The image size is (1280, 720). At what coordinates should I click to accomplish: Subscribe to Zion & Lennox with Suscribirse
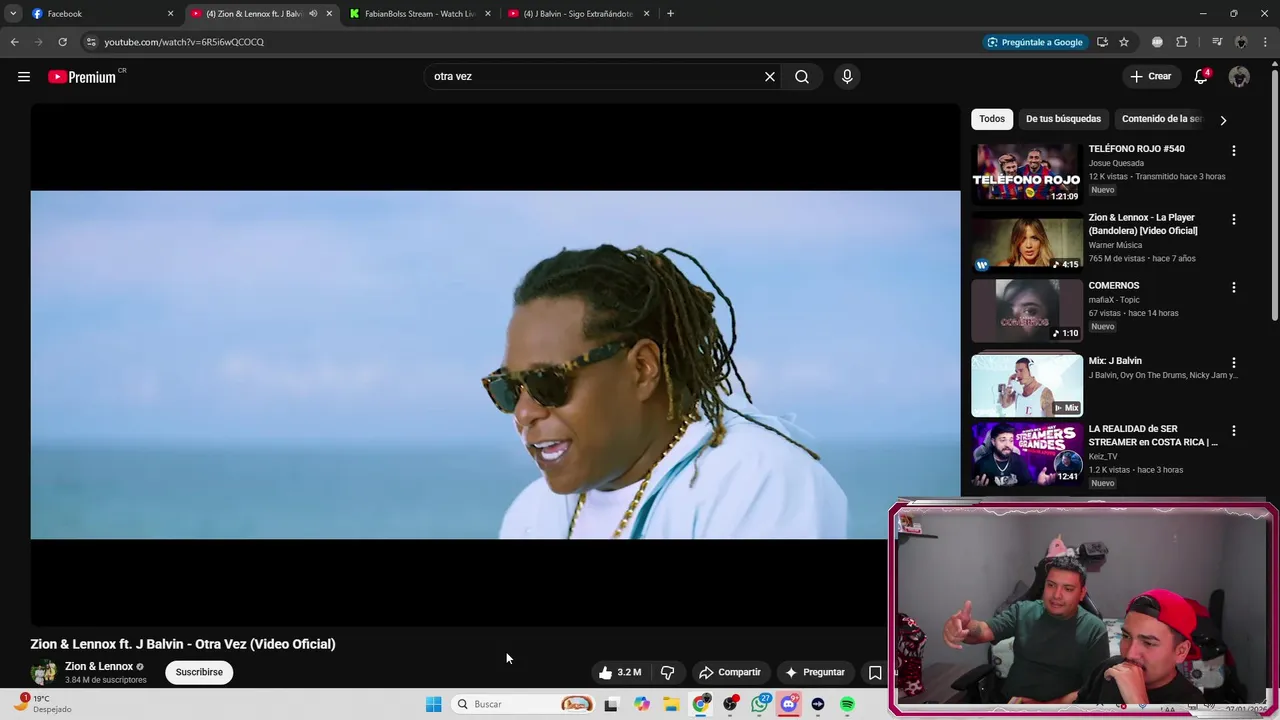tap(199, 672)
